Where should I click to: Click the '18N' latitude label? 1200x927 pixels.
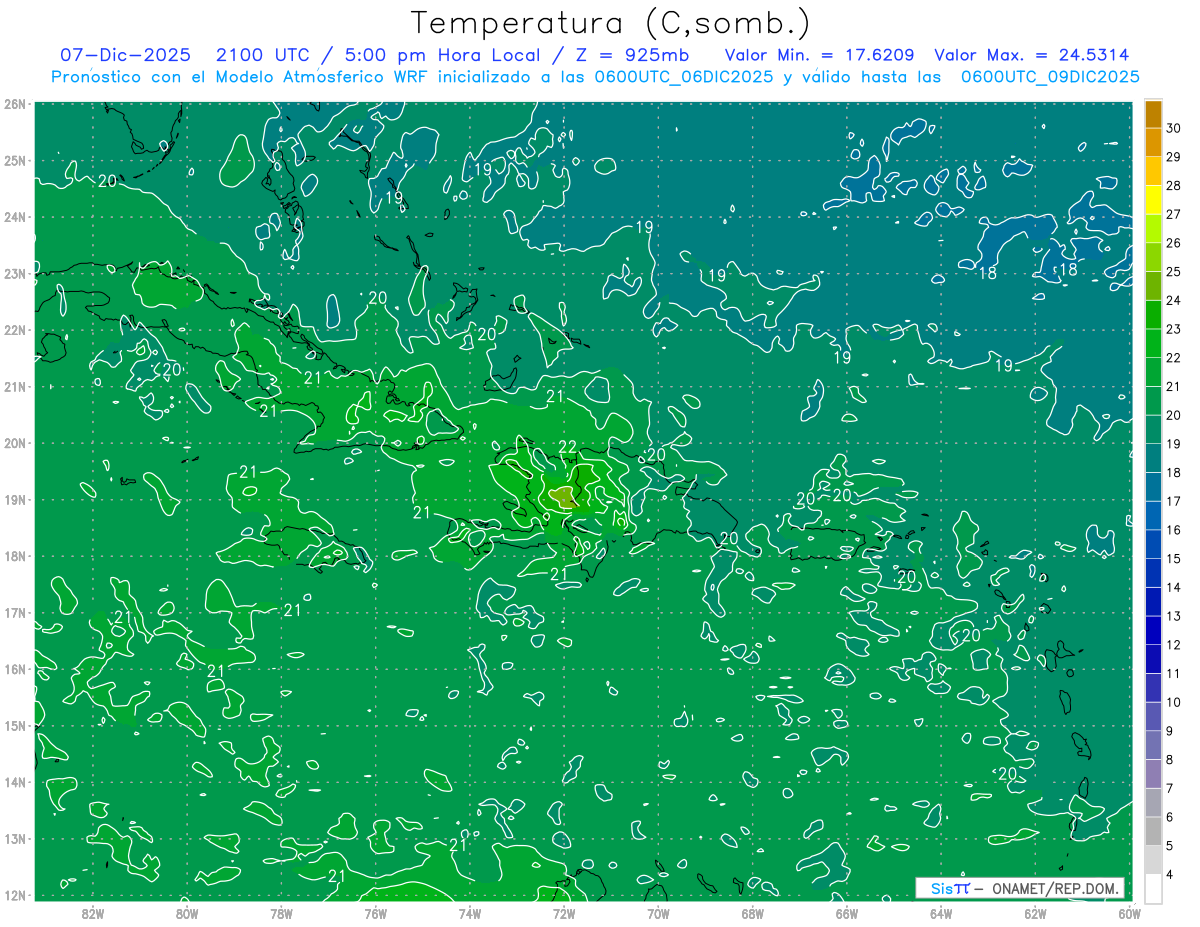point(16,556)
